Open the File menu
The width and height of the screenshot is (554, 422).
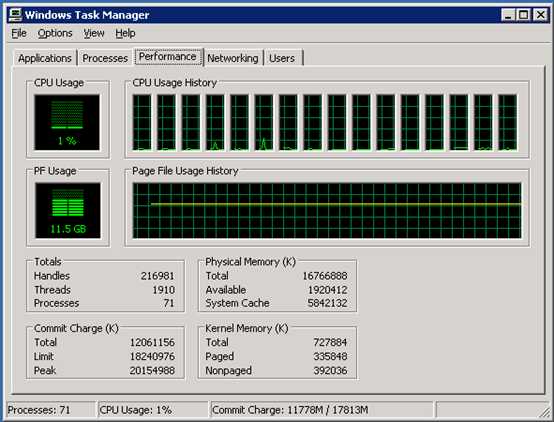(x=19, y=33)
